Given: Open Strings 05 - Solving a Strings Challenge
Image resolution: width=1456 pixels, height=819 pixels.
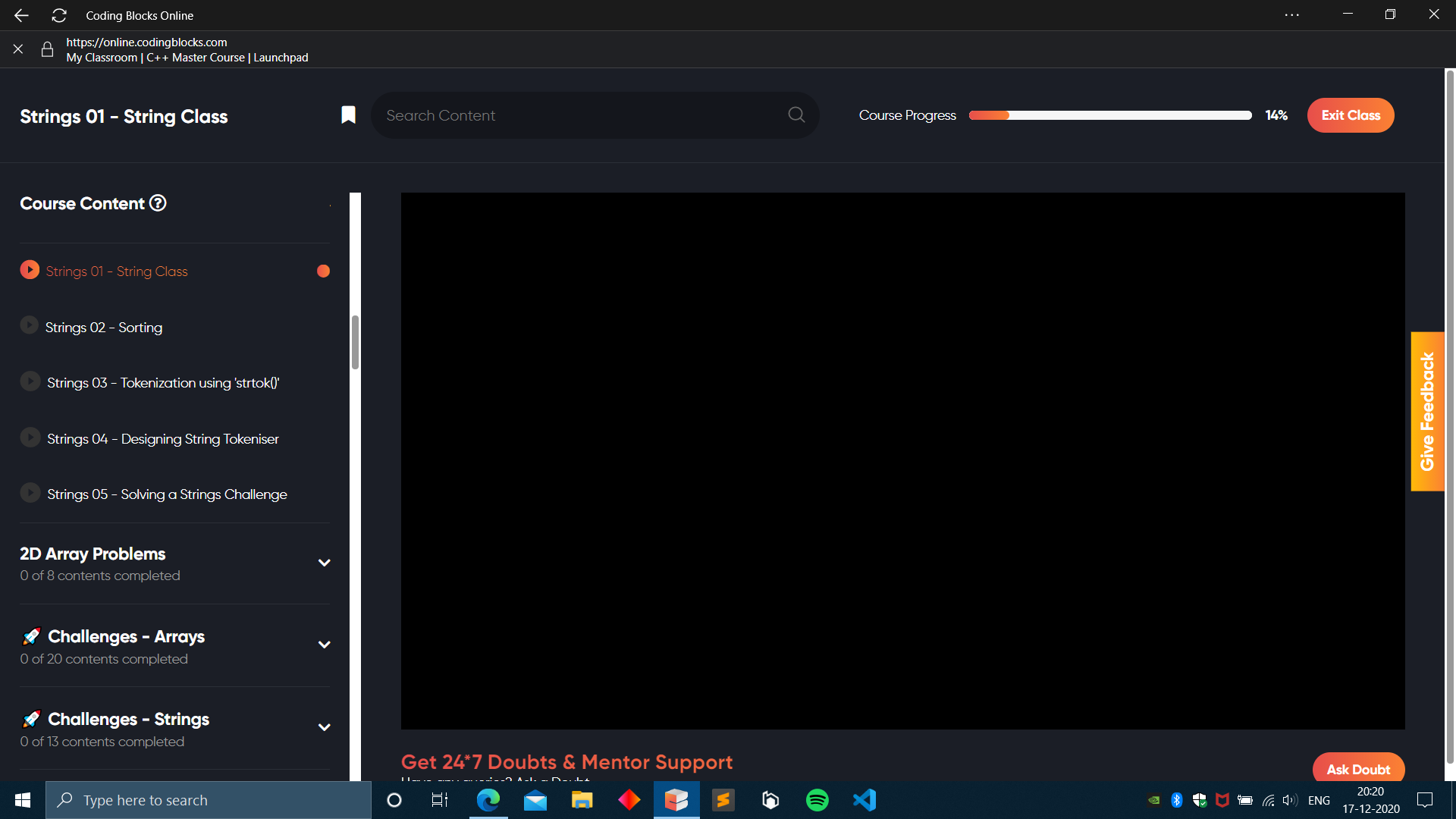Looking at the screenshot, I should pyautogui.click(x=167, y=494).
